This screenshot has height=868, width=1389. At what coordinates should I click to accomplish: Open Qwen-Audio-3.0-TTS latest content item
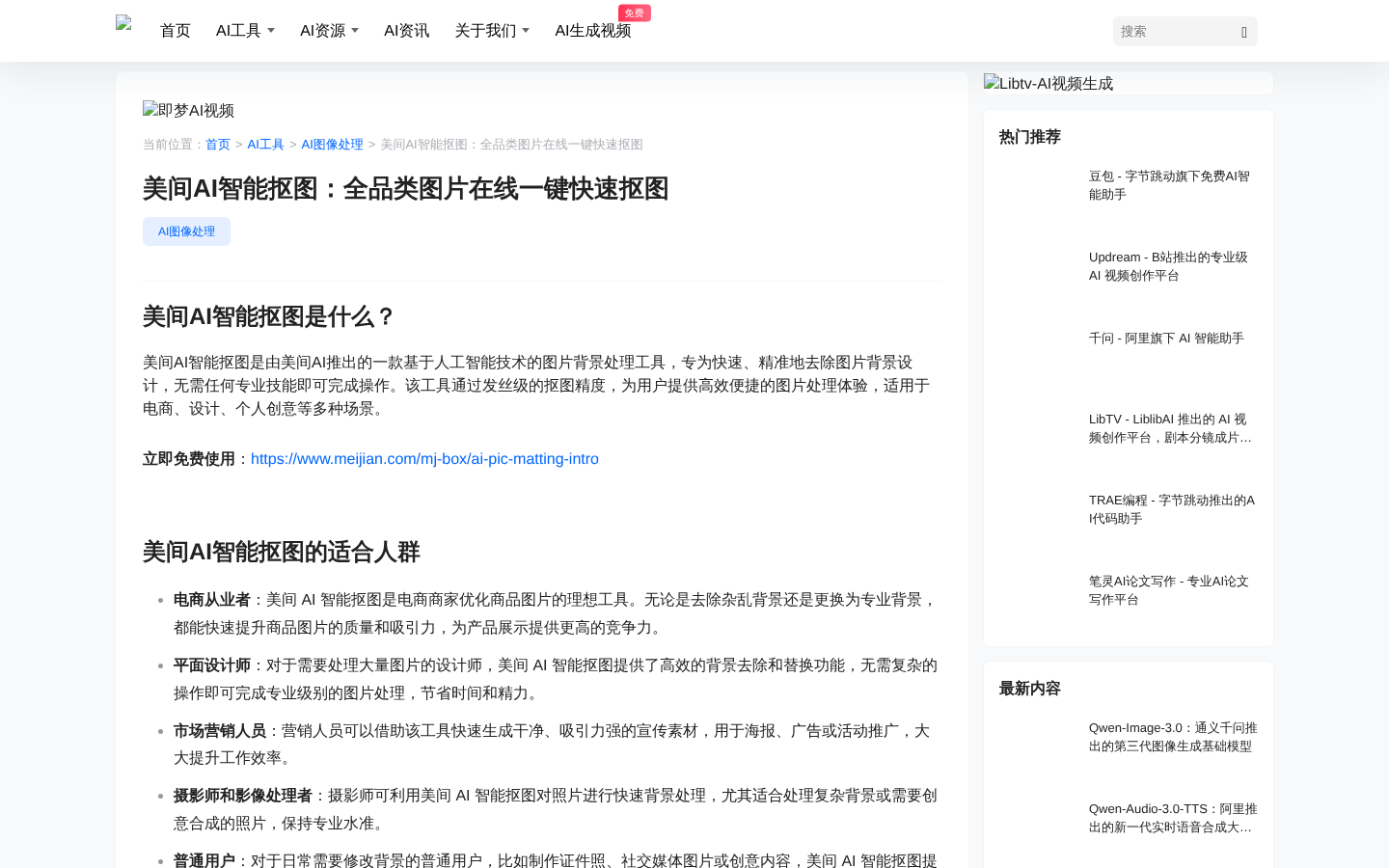[1173, 818]
